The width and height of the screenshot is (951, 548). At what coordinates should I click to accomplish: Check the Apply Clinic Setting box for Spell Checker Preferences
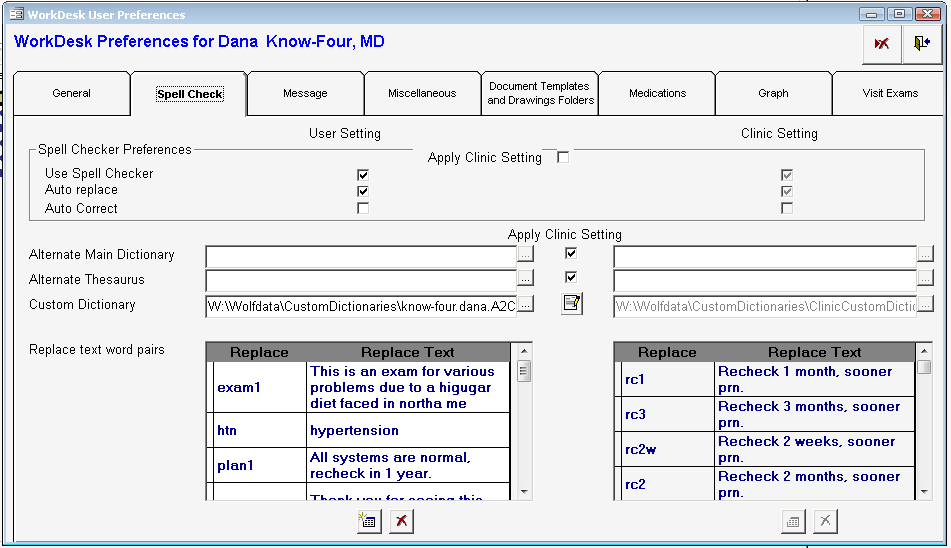point(563,157)
